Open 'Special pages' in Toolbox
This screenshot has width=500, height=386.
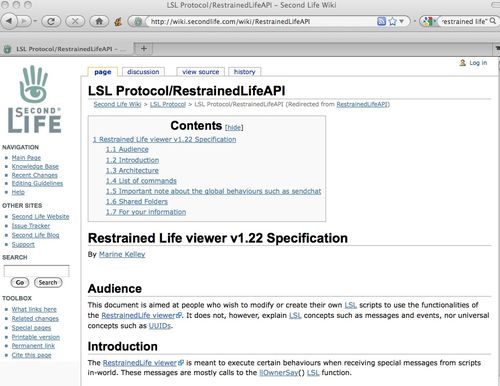click(x=31, y=328)
